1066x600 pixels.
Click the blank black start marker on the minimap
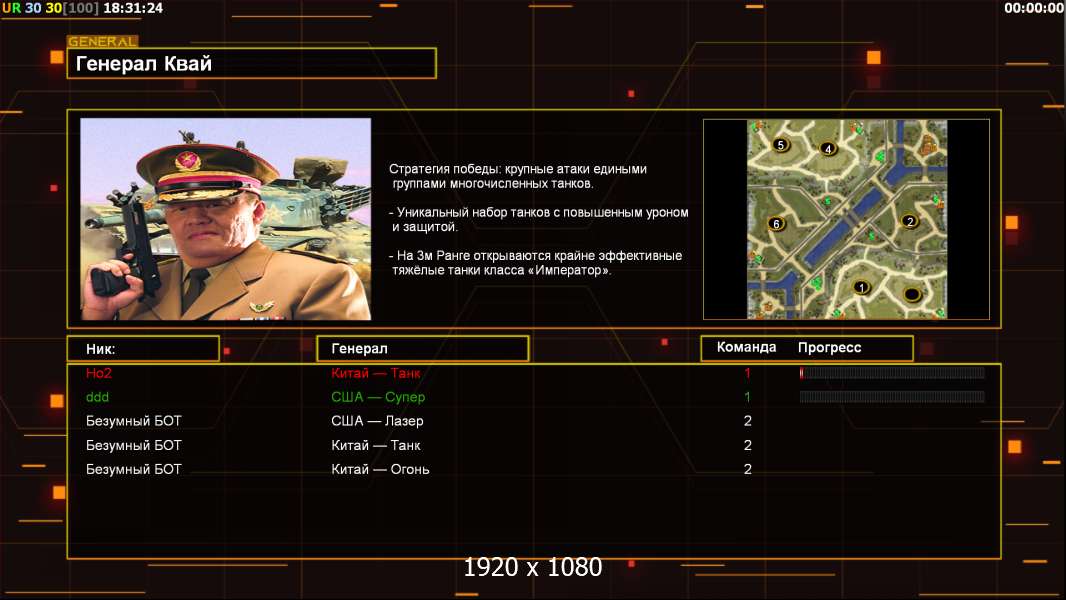(912, 294)
